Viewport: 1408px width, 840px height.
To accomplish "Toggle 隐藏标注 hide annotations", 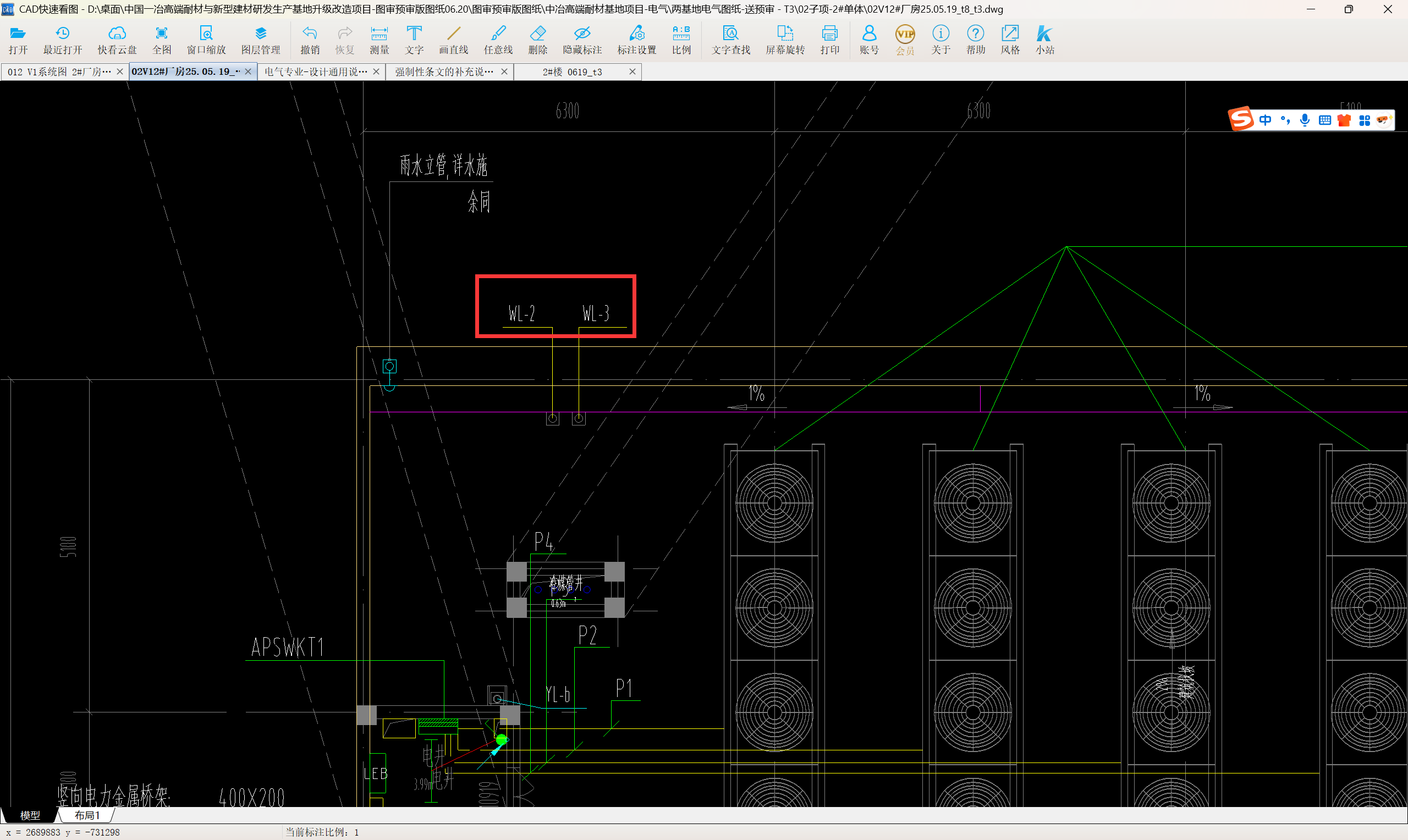I will pyautogui.click(x=582, y=40).
